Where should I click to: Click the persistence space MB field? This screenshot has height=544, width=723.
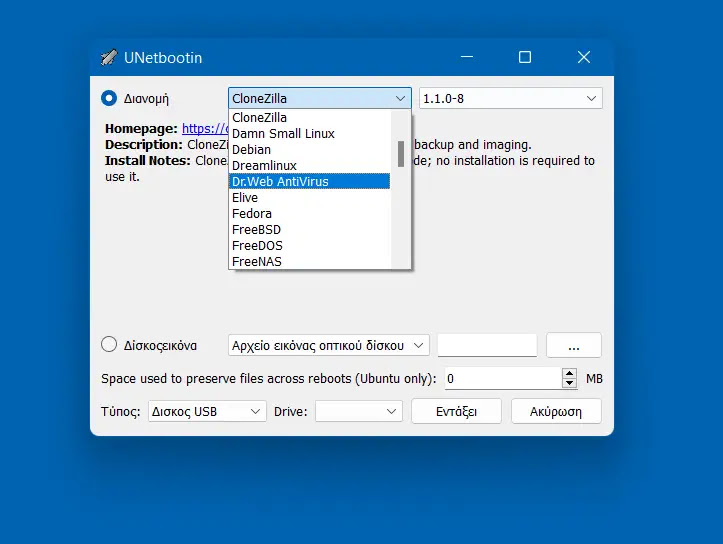pyautogui.click(x=504, y=379)
